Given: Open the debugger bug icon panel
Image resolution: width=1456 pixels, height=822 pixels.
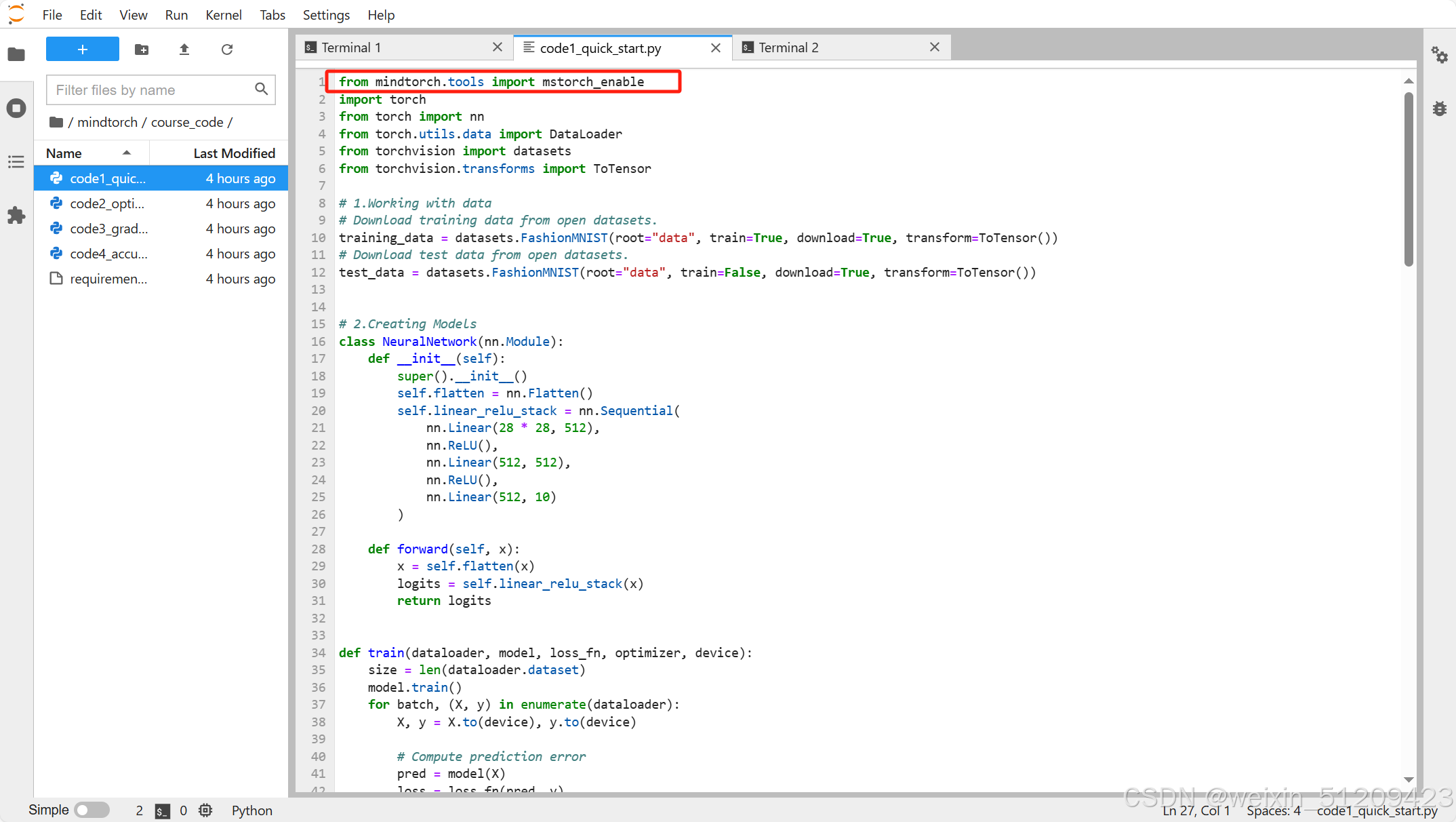Looking at the screenshot, I should pyautogui.click(x=1440, y=109).
